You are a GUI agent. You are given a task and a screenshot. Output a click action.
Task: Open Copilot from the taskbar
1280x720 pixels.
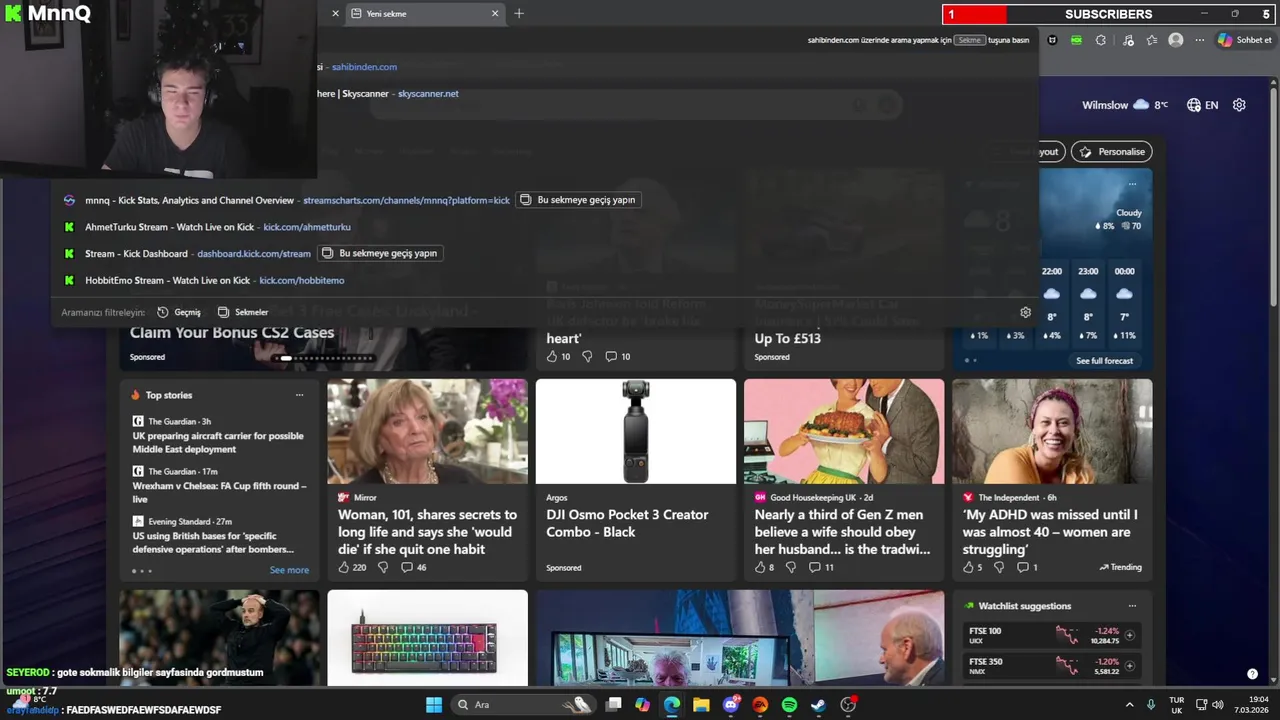642,705
